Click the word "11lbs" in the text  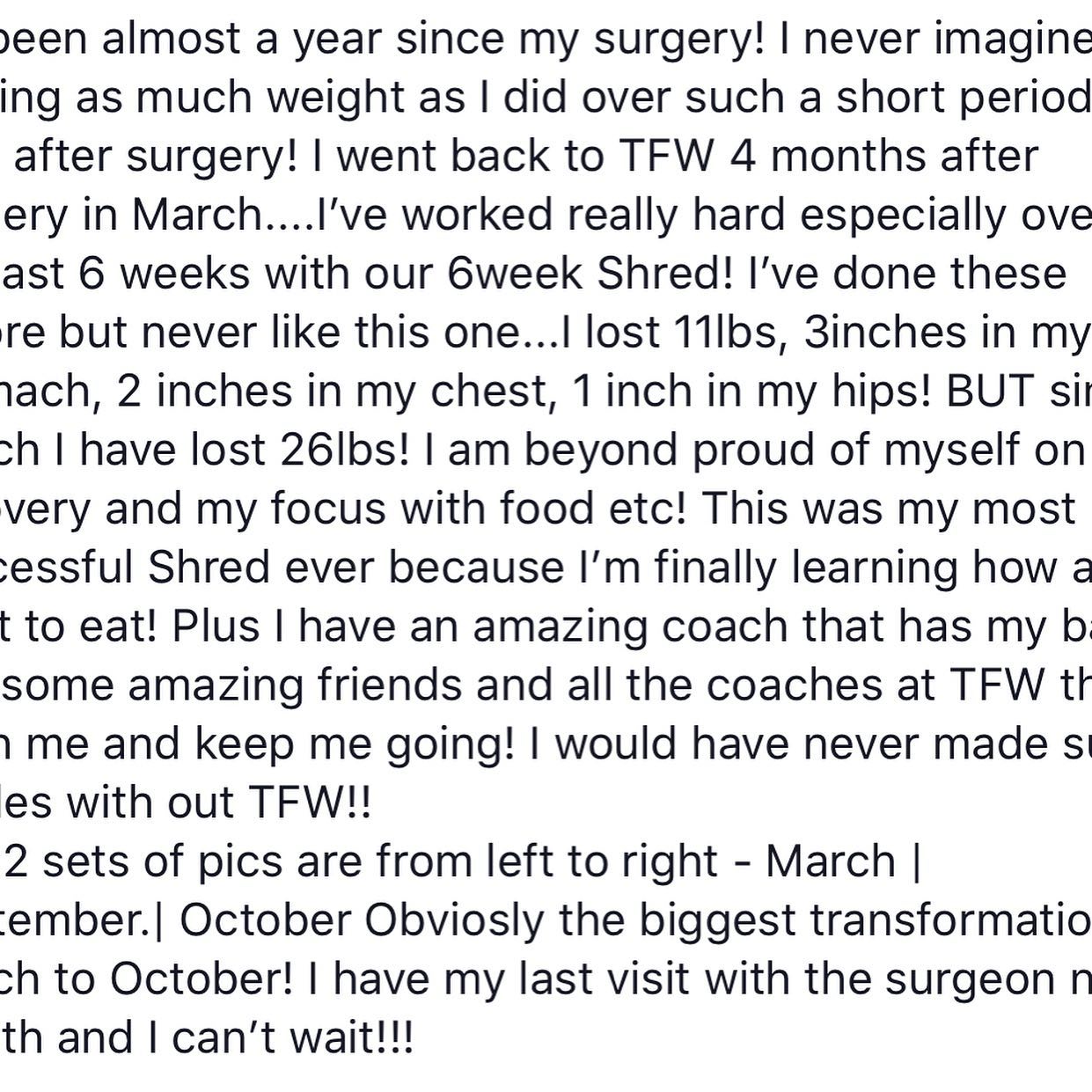pos(724,333)
